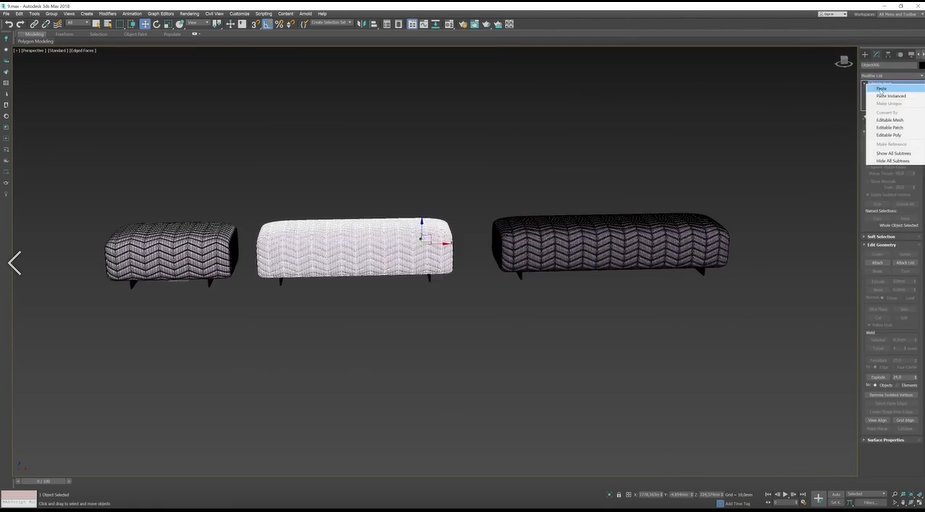Image resolution: width=925 pixels, height=512 pixels.
Task: Click the viewport ViewCube
Action: click(x=844, y=61)
